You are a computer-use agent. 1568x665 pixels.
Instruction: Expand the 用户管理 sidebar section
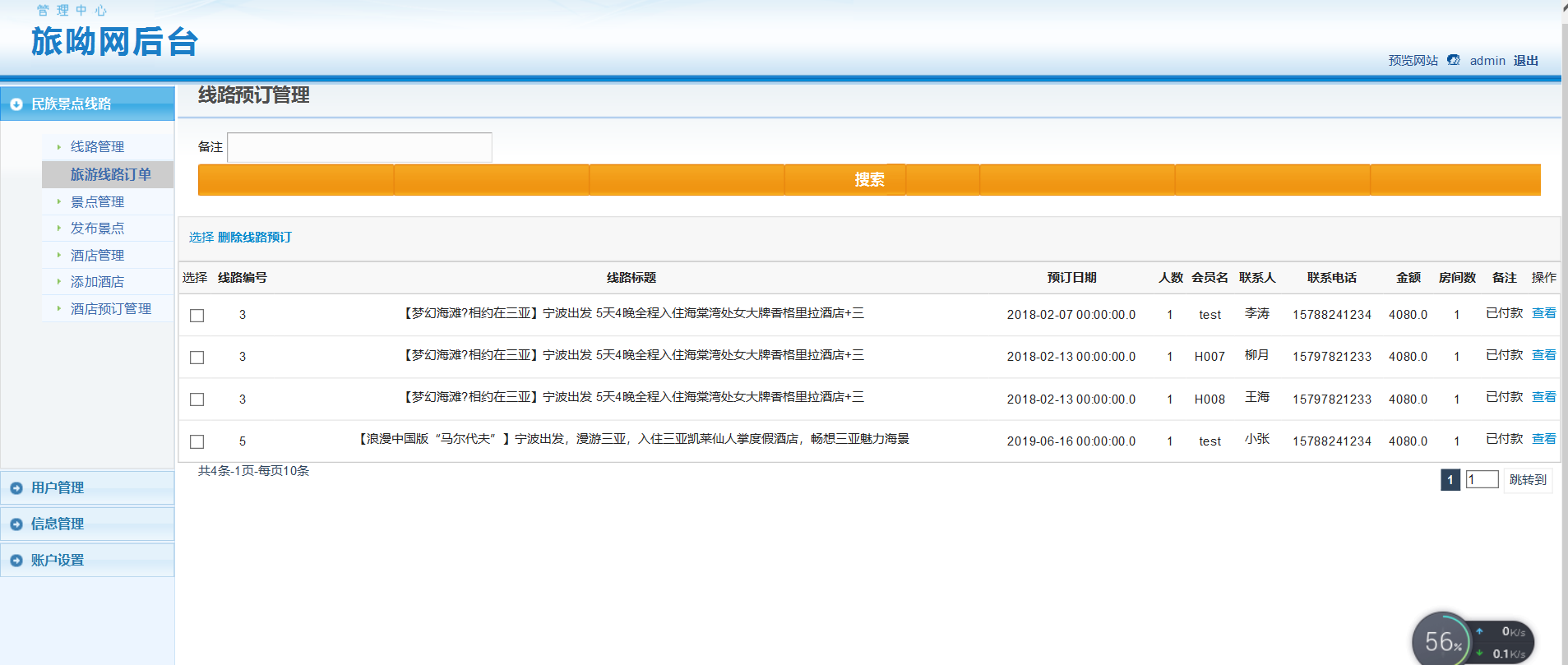58,488
